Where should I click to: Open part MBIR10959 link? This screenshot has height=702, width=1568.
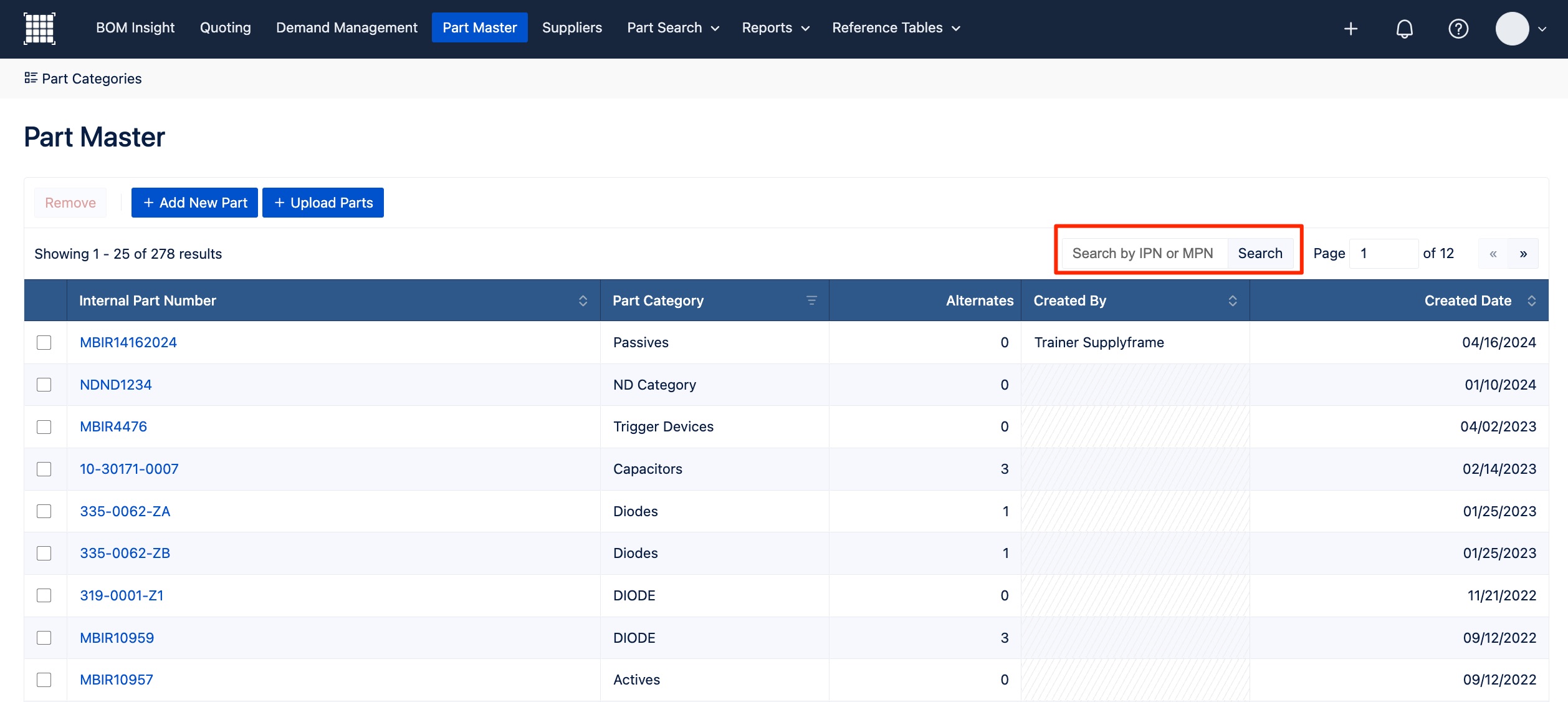tap(117, 638)
